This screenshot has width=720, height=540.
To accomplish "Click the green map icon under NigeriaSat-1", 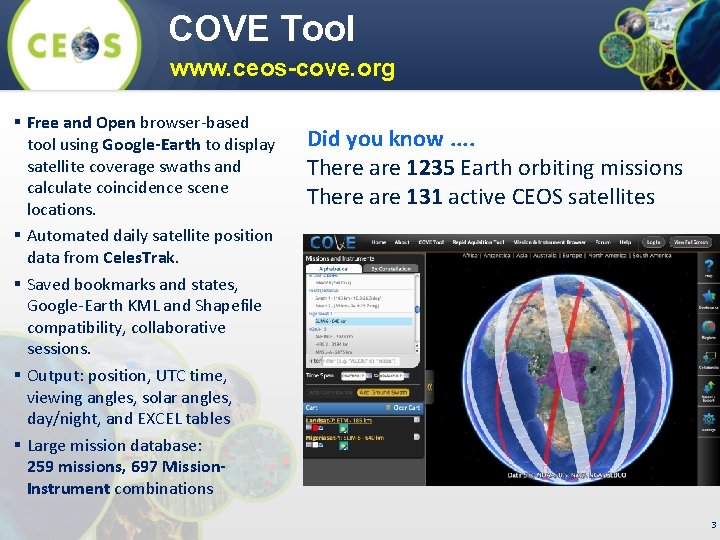I will click(x=343, y=446).
